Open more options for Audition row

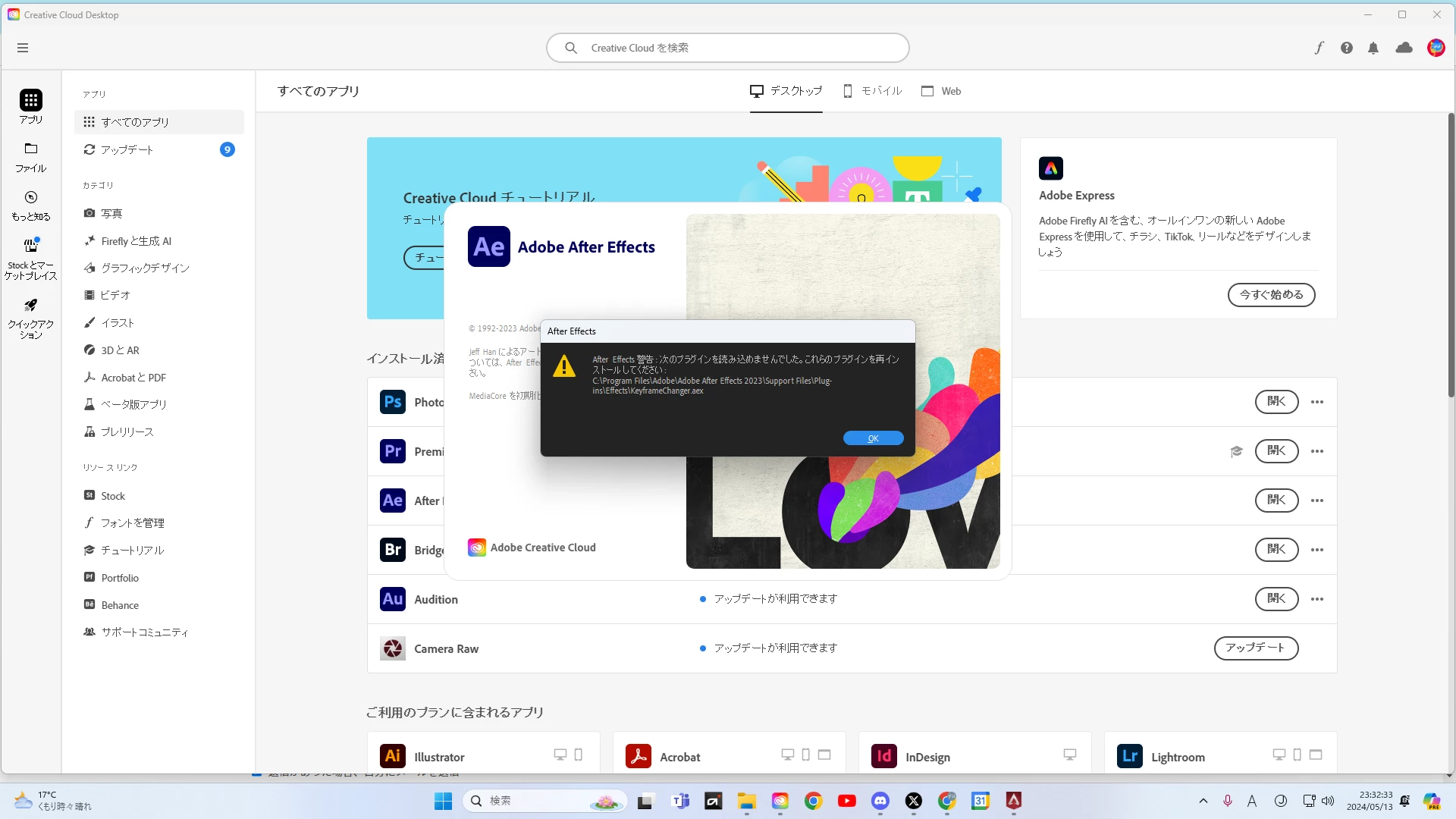pos(1317,599)
